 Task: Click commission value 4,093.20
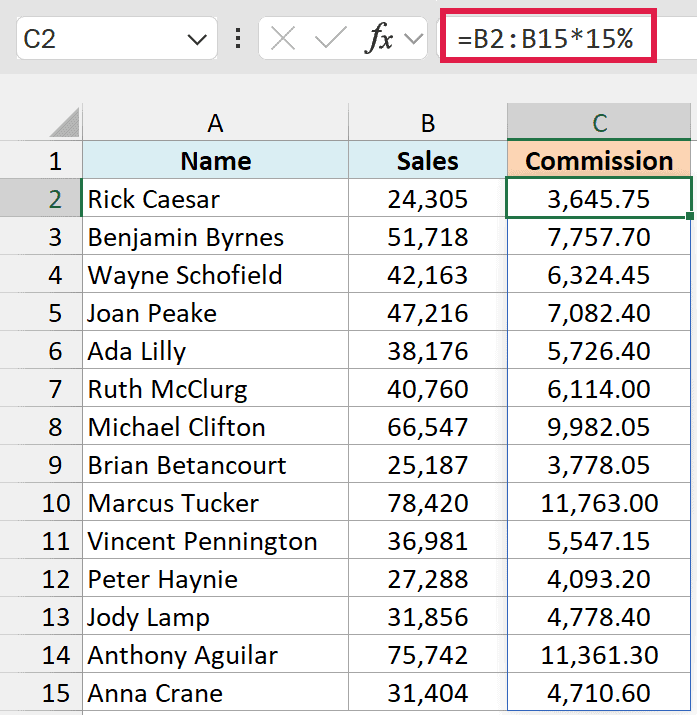(x=599, y=578)
